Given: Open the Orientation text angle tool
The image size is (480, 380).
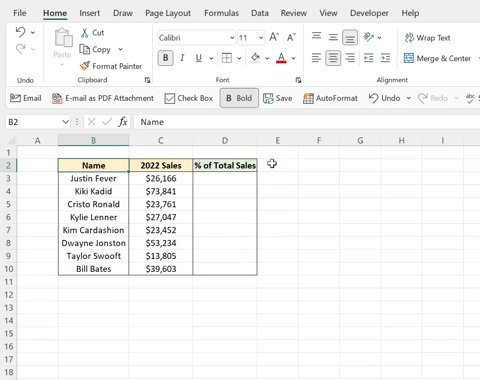Looking at the screenshot, I should point(368,37).
